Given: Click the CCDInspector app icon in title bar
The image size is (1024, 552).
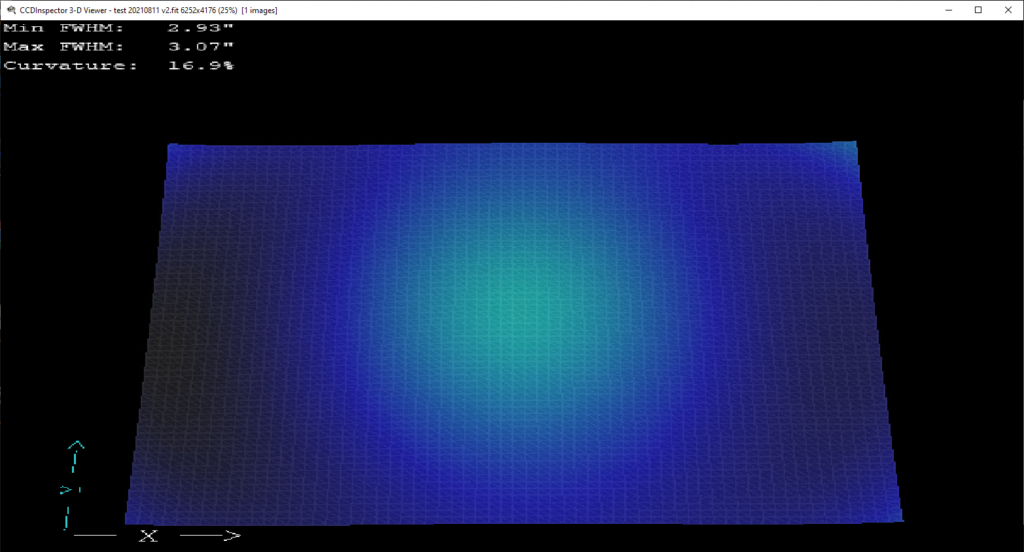Looking at the screenshot, I should (10, 9).
